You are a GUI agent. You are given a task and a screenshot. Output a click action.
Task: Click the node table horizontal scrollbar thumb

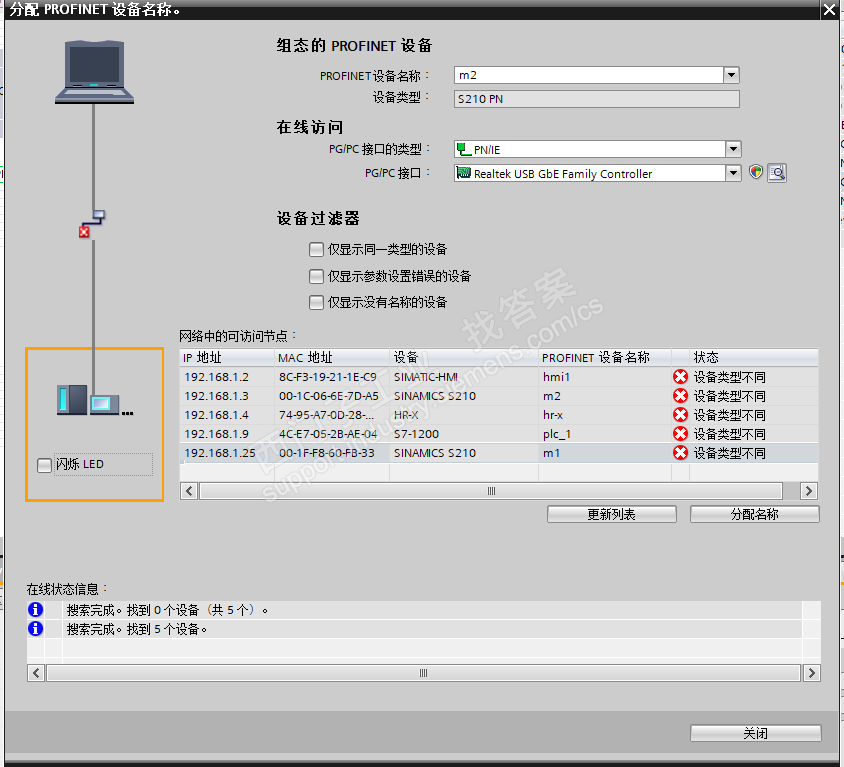pos(491,491)
